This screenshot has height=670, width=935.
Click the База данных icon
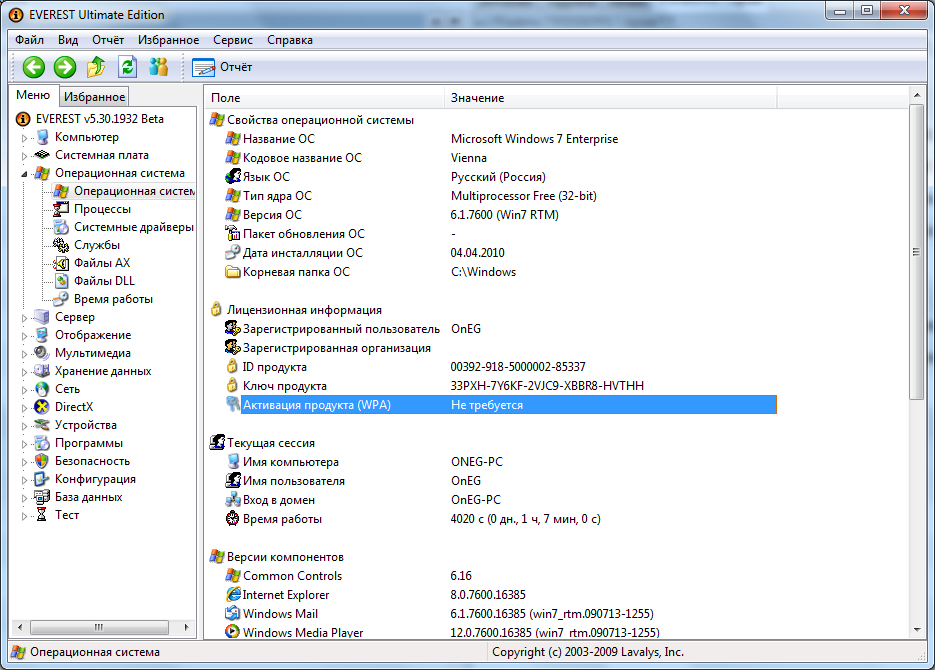tap(42, 497)
